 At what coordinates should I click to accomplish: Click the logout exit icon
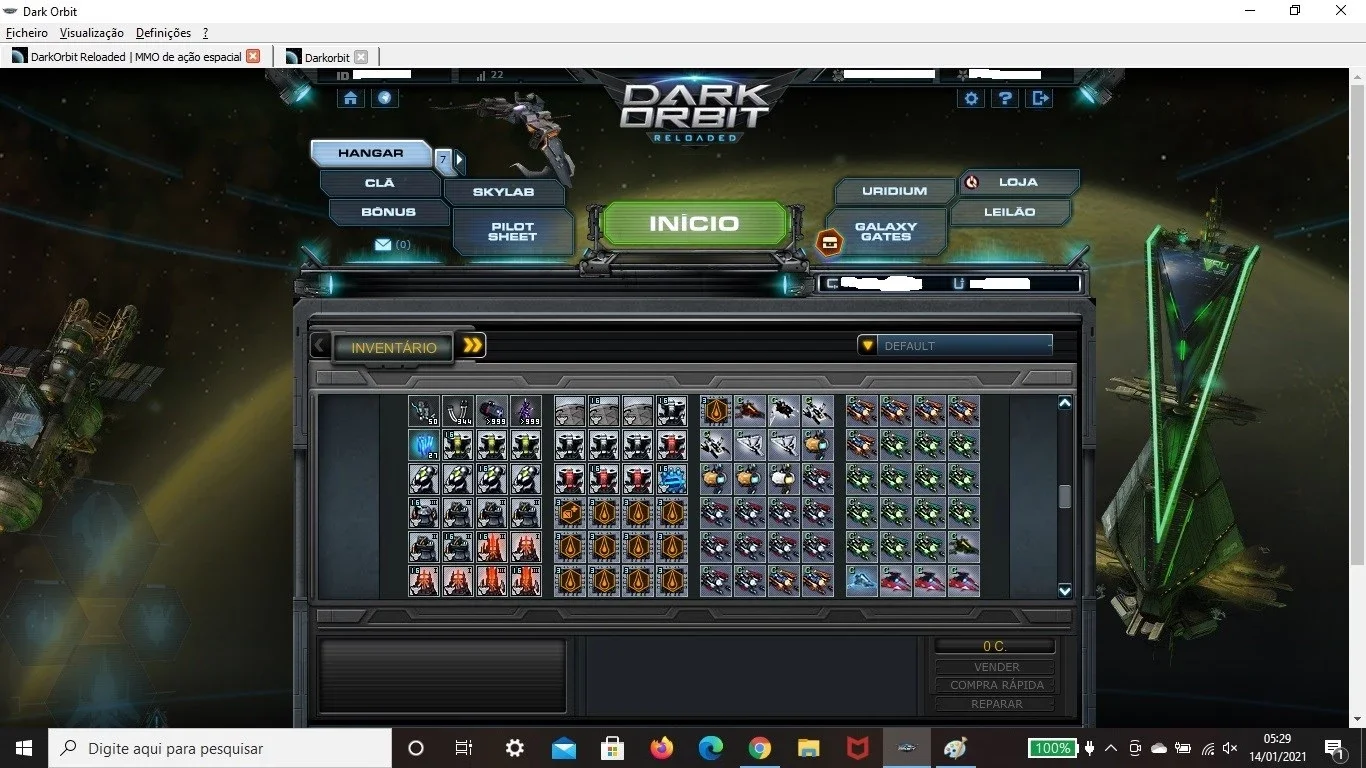[1040, 98]
